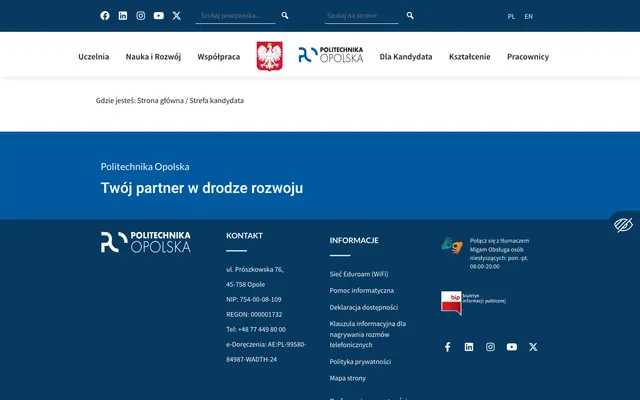
Task: Open the 'Deklaracja dostępności' link
Action: [x=364, y=307]
